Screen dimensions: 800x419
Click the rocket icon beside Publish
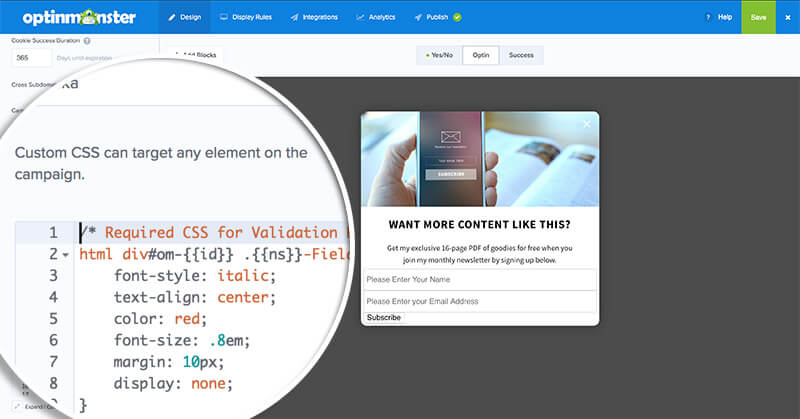pos(418,17)
